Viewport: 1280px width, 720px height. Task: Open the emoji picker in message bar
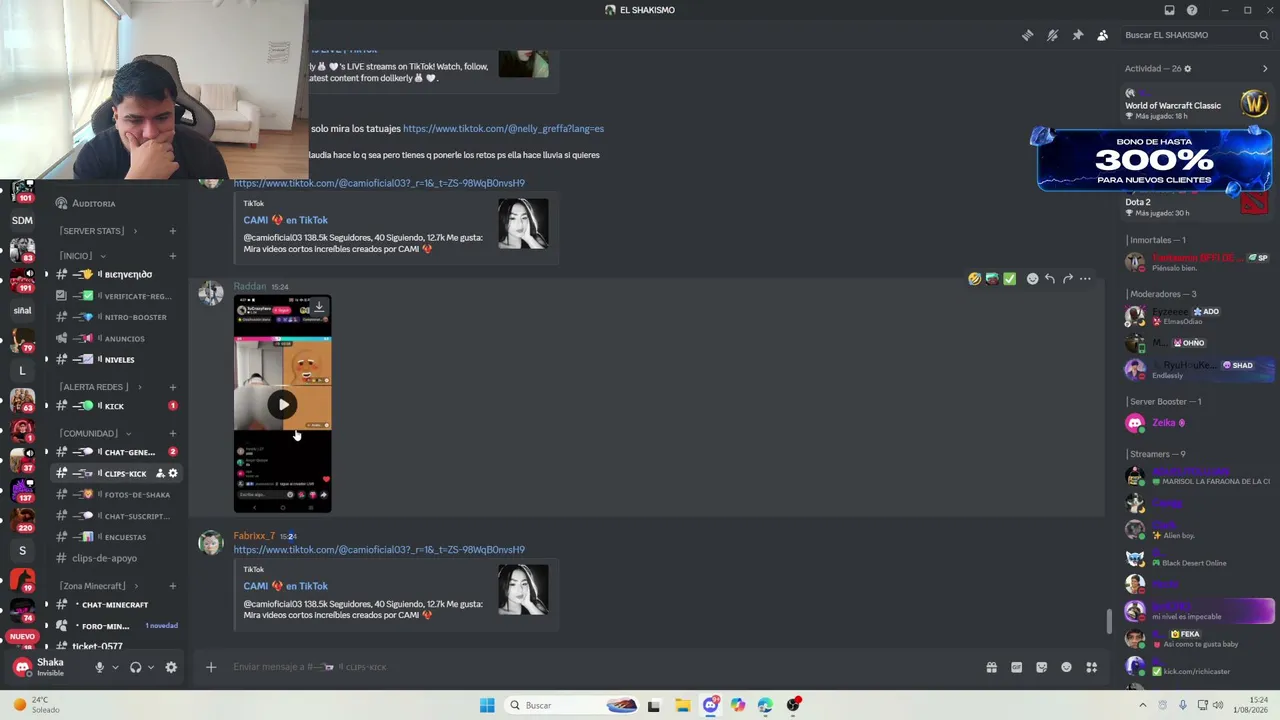pos(1066,667)
